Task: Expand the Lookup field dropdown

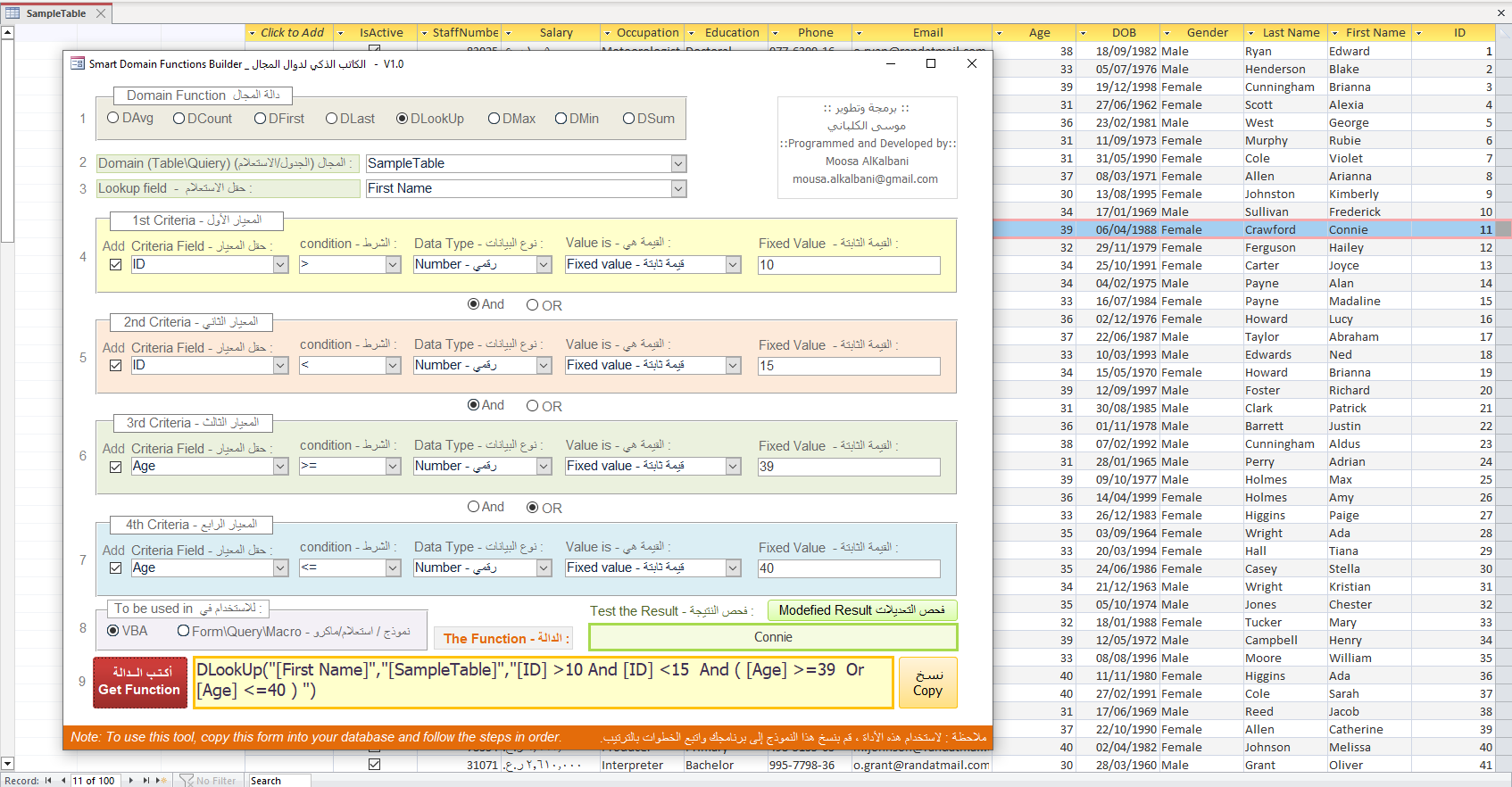Action: 678,189
